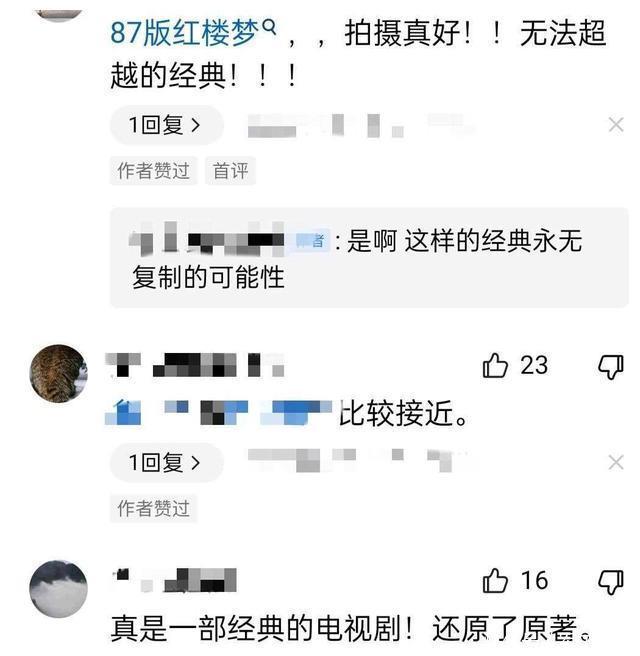Like the comment with 16 thumbs up
Screen dimensions: 640x656
[495, 581]
